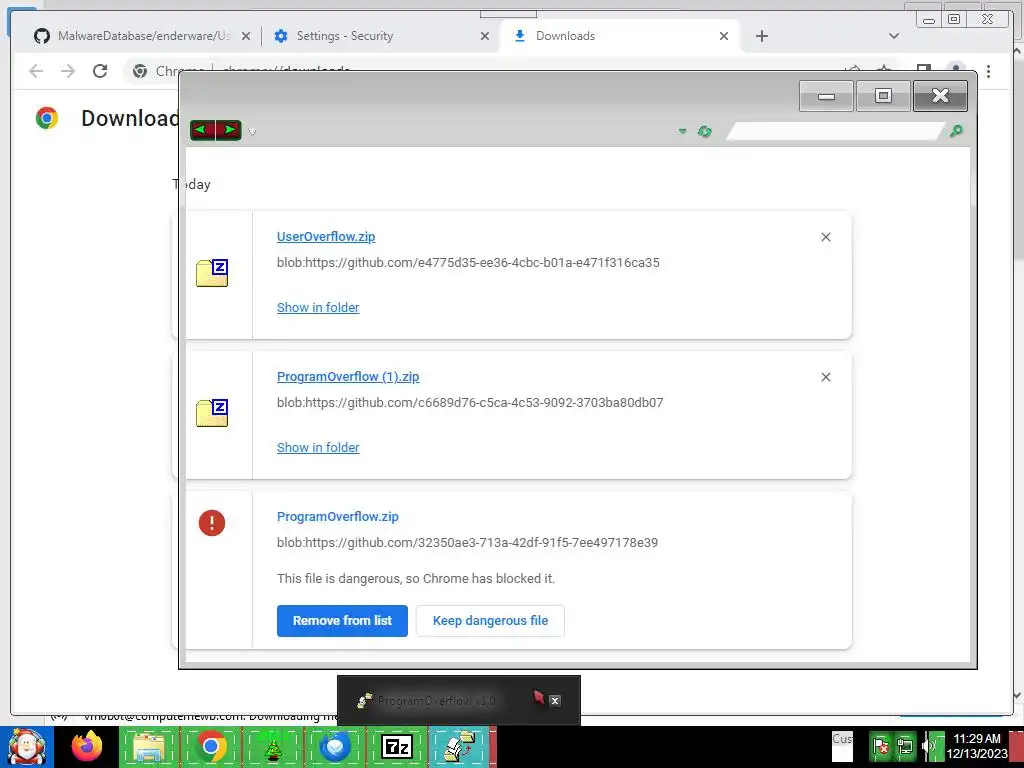Click Chrome's back navigation arrow
Image resolution: width=1024 pixels, height=768 pixels.
click(x=36, y=71)
